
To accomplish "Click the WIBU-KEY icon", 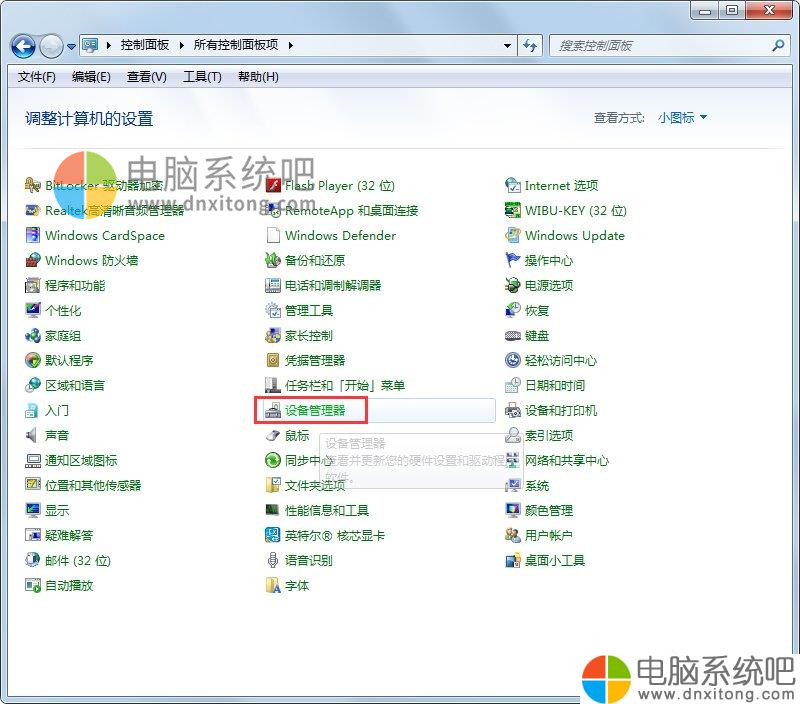I will coord(513,210).
